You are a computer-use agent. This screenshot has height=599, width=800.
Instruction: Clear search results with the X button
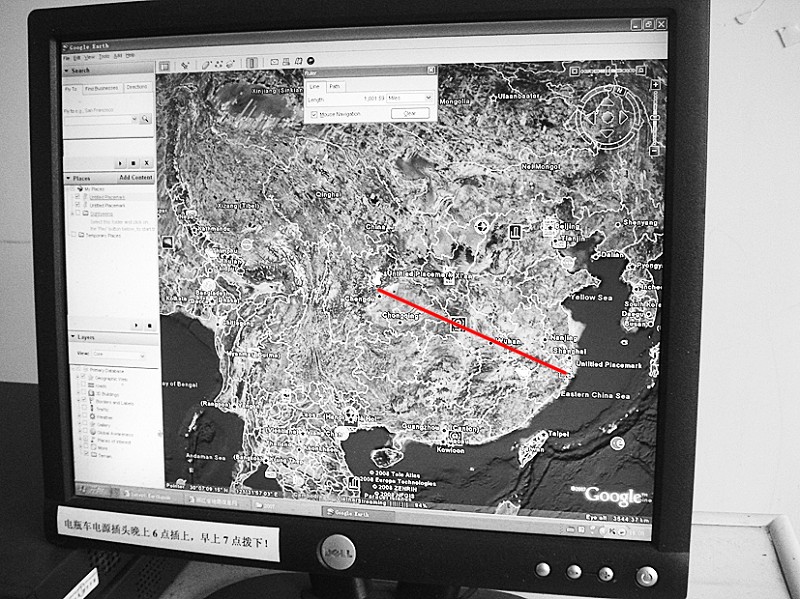pyautogui.click(x=146, y=163)
